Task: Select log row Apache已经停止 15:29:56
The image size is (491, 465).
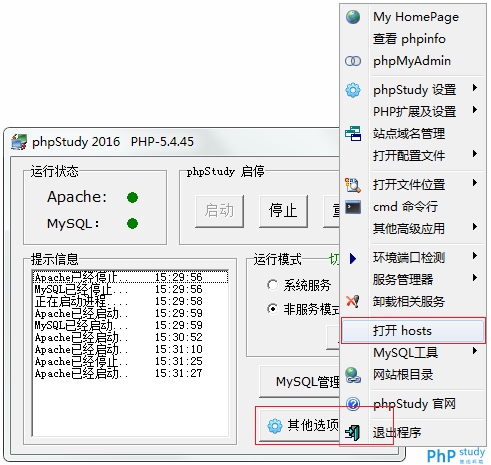Action: click(131, 277)
